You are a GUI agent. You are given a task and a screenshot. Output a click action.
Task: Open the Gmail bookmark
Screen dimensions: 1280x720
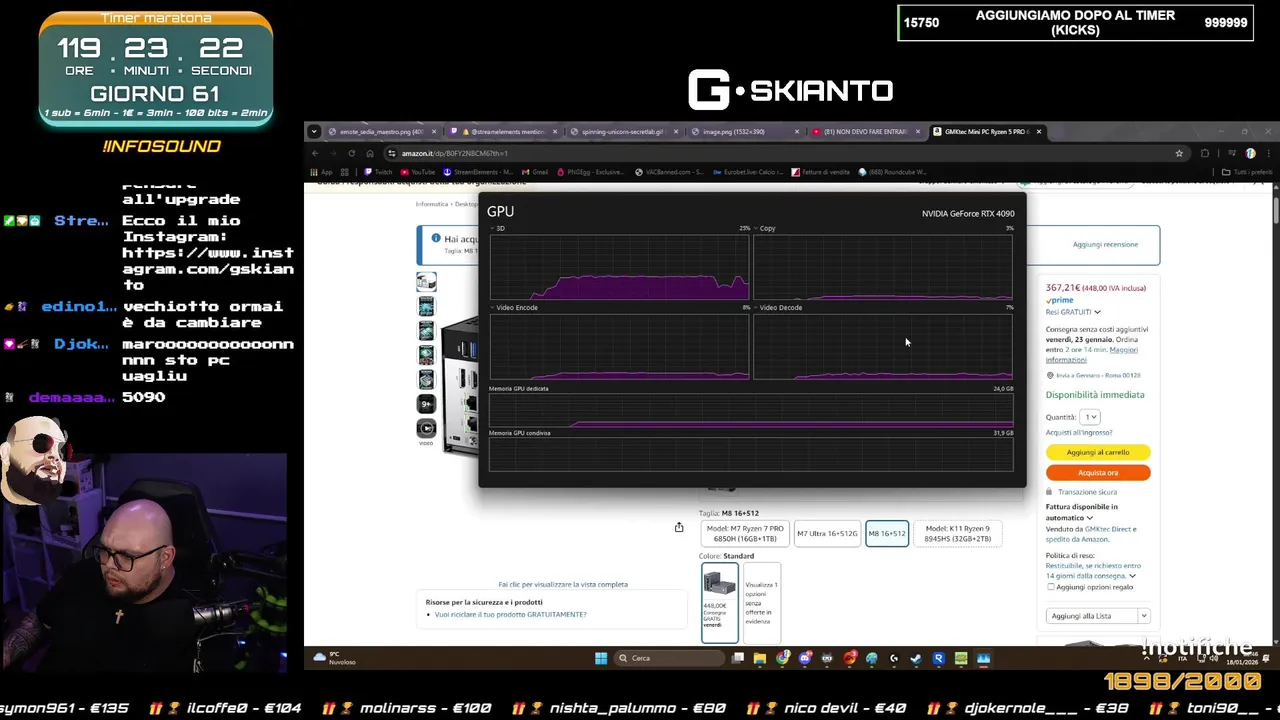(x=534, y=172)
